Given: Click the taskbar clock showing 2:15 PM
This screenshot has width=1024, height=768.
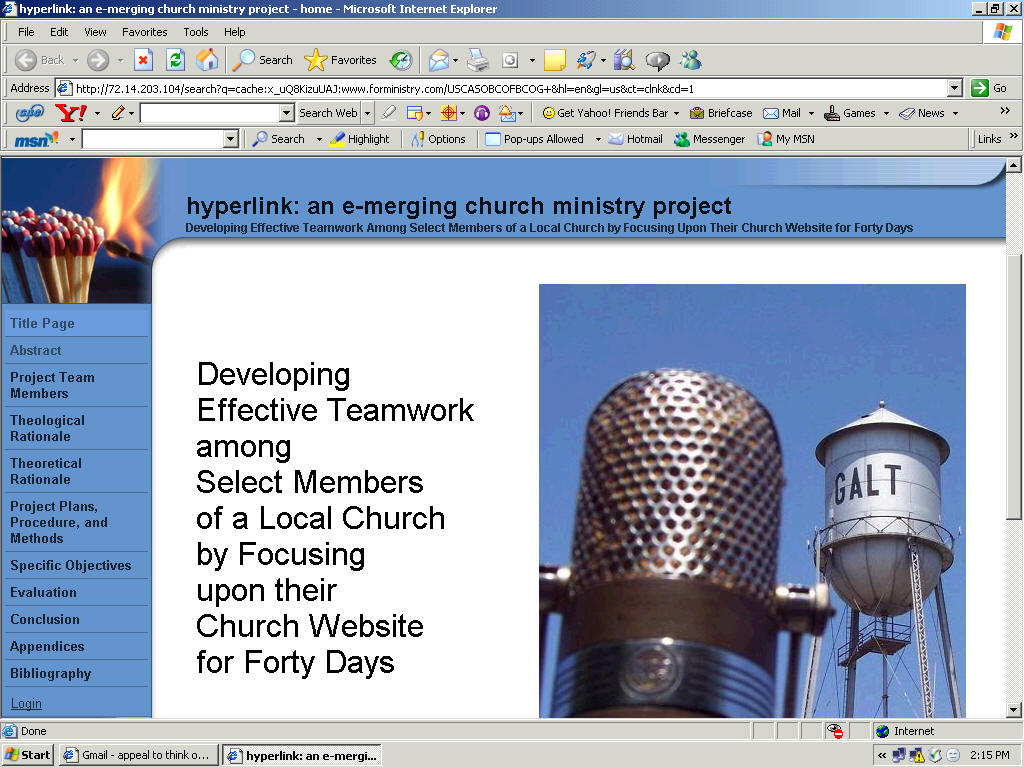Looking at the screenshot, I should (989, 755).
